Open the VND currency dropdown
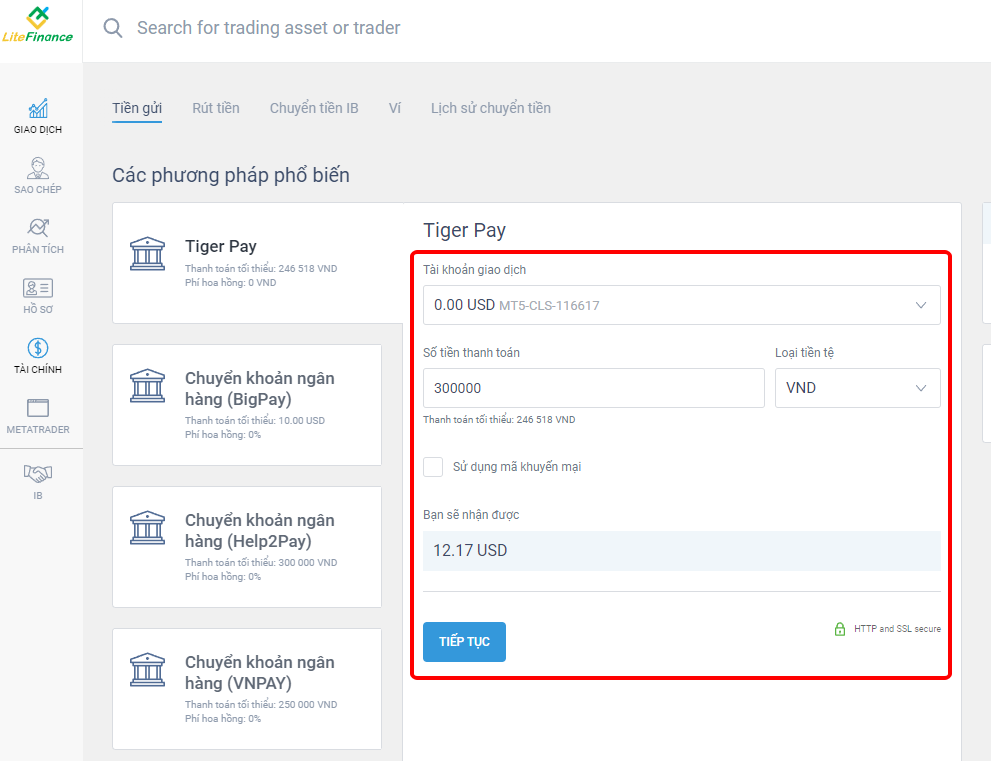991x761 pixels. pos(858,388)
